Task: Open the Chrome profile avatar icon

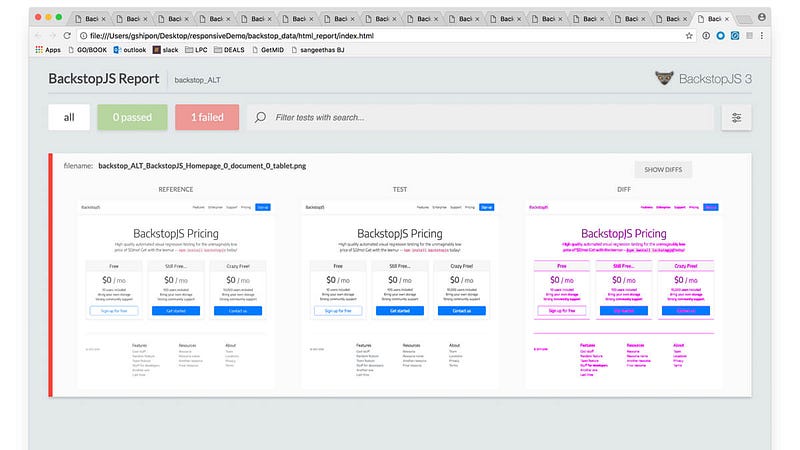Action: point(762,17)
